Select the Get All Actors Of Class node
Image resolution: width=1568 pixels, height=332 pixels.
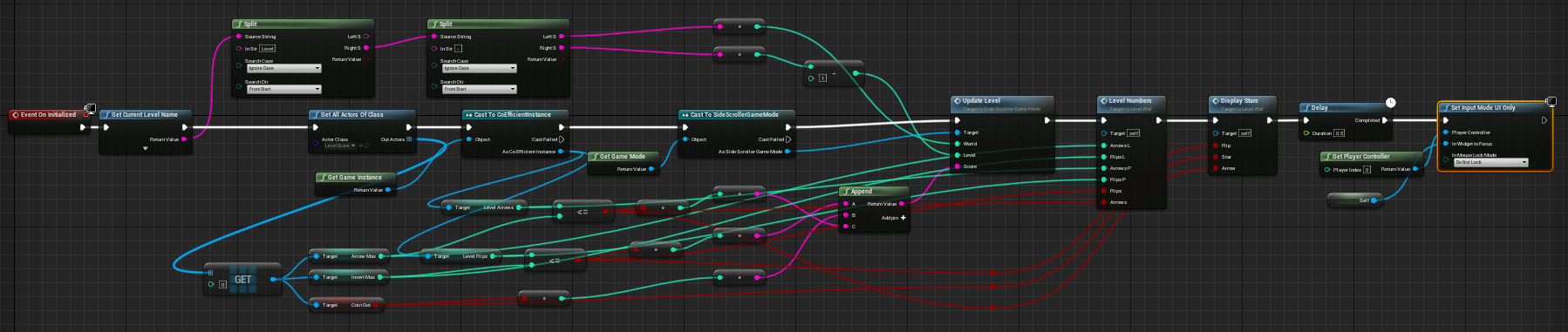[362, 131]
